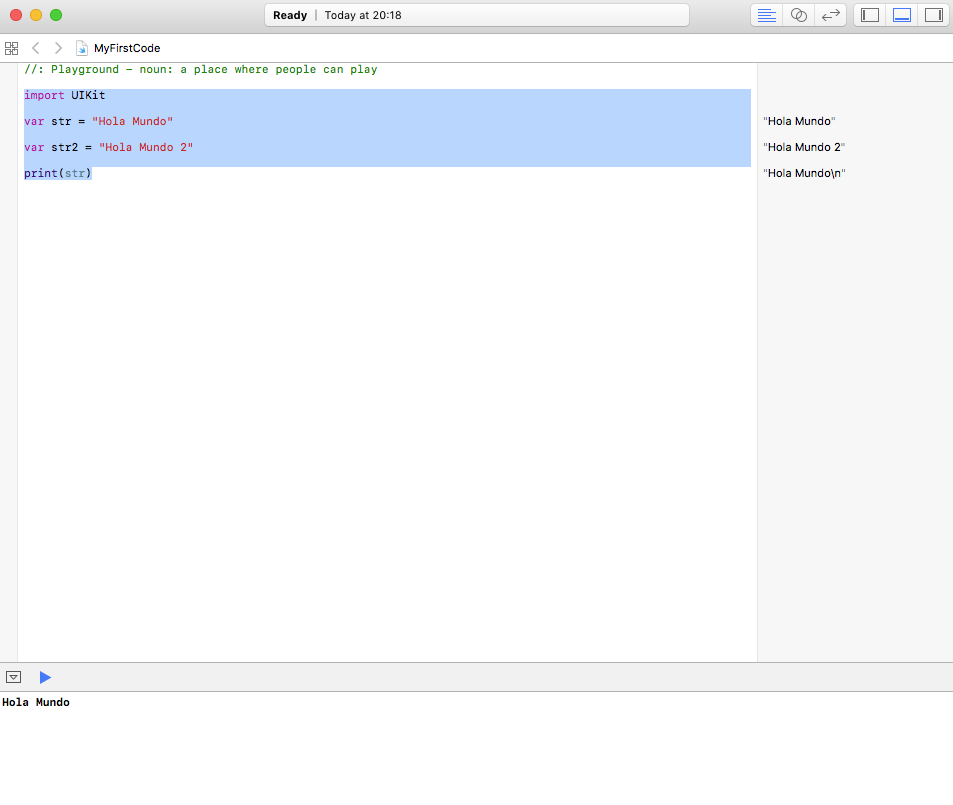953x805 pixels.
Task: Click the Ready status display
Action: 477,15
